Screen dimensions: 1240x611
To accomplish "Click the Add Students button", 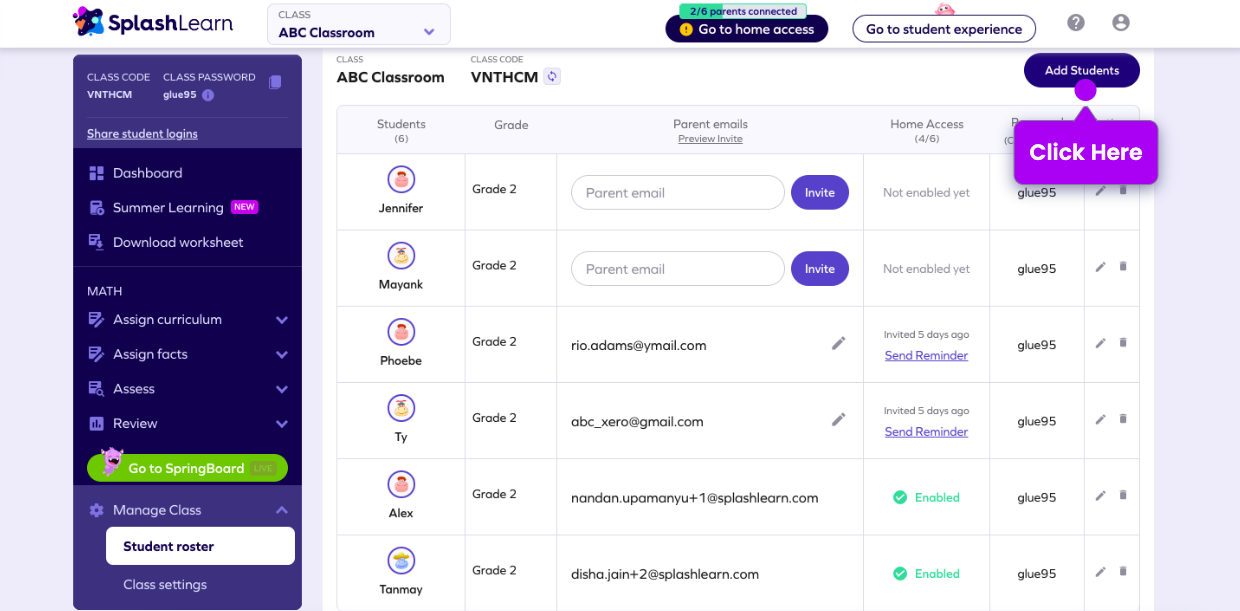I will tap(1081, 70).
